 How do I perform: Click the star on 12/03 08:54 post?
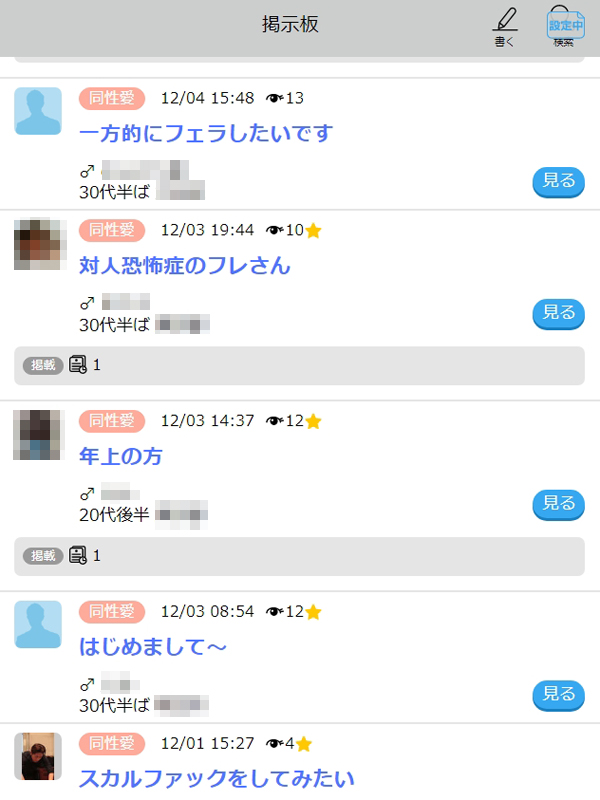(x=313, y=612)
